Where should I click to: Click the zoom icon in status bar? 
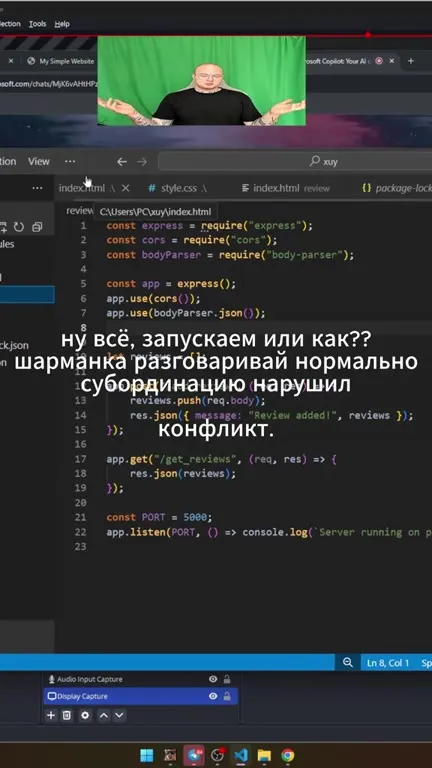pyautogui.click(x=348, y=662)
